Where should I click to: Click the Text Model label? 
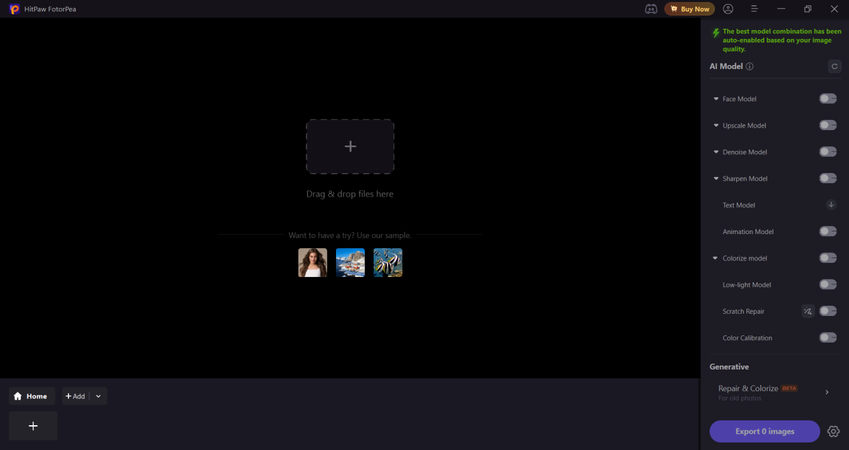[x=739, y=205]
